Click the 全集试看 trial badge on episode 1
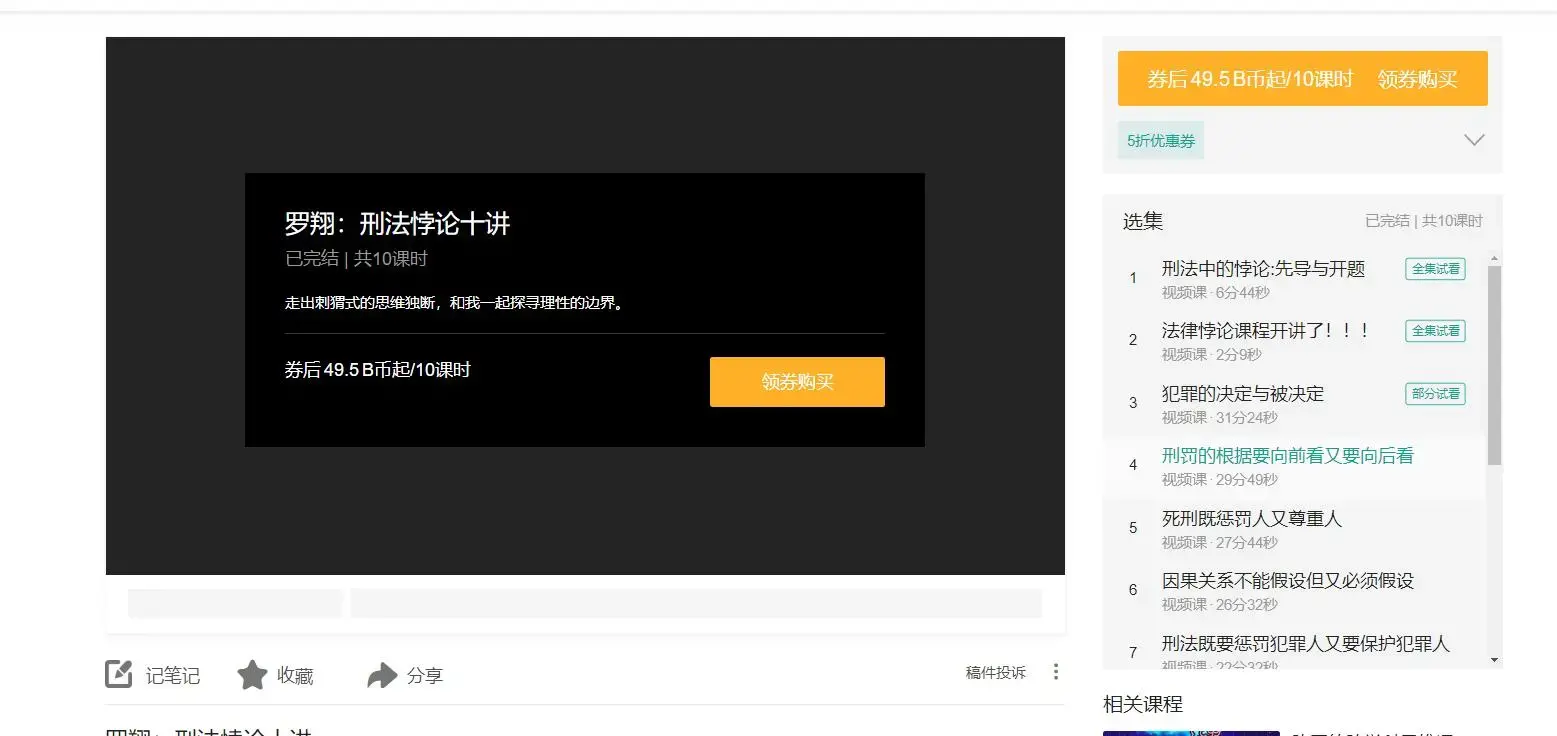This screenshot has width=1557, height=736. [1435, 268]
